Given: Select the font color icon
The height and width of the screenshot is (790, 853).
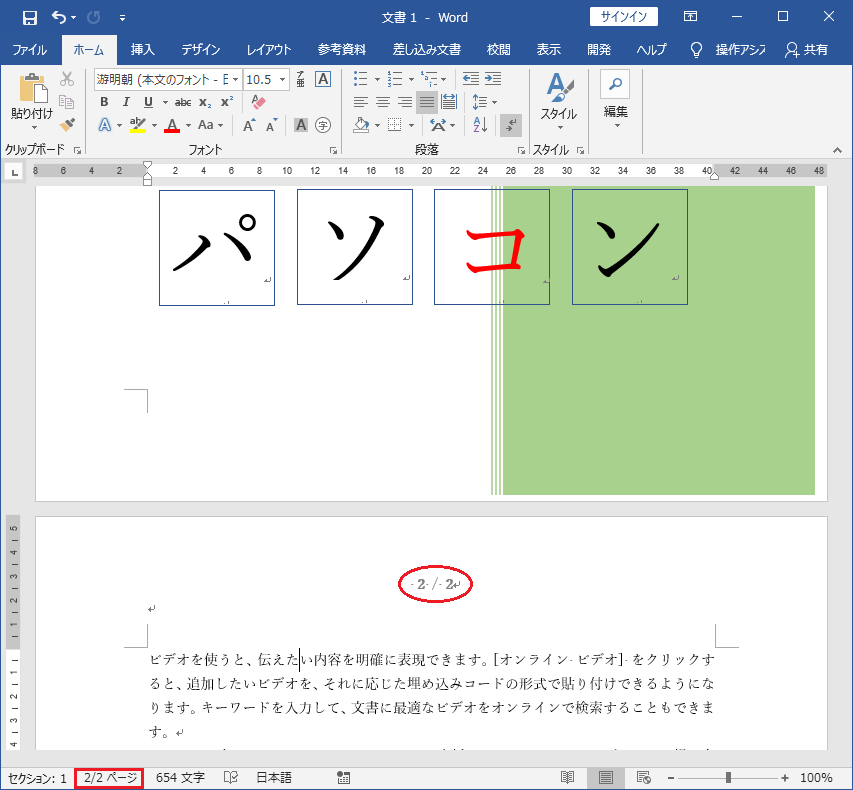Looking at the screenshot, I should point(171,124).
